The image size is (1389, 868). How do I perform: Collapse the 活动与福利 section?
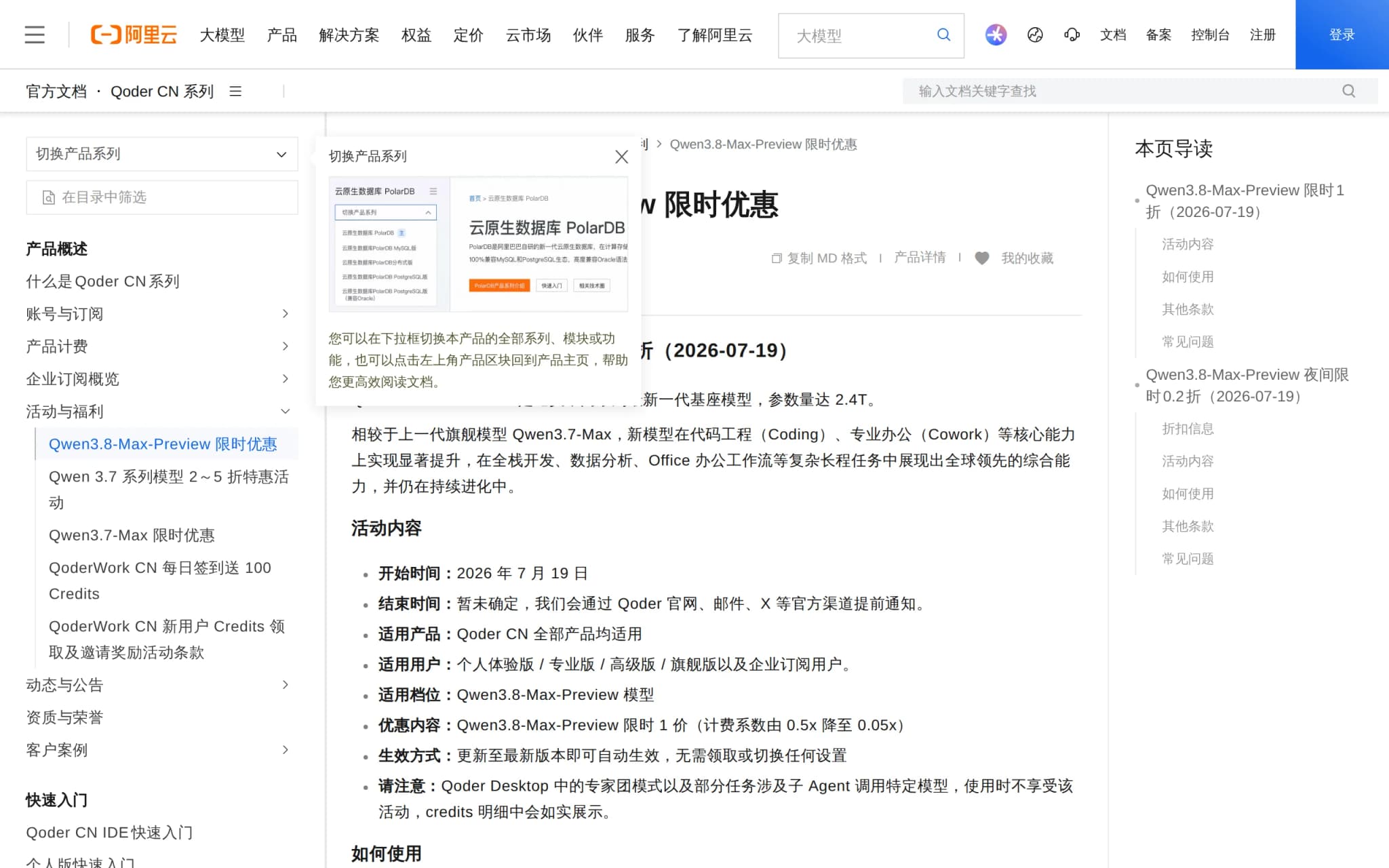[286, 411]
